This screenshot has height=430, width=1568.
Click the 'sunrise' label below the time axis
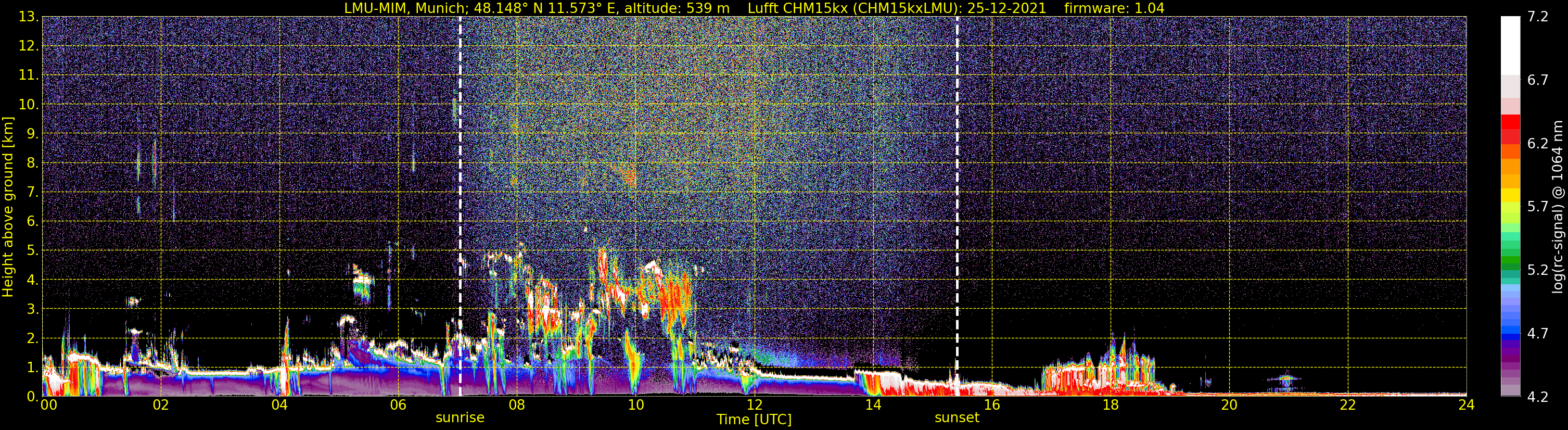click(460, 418)
